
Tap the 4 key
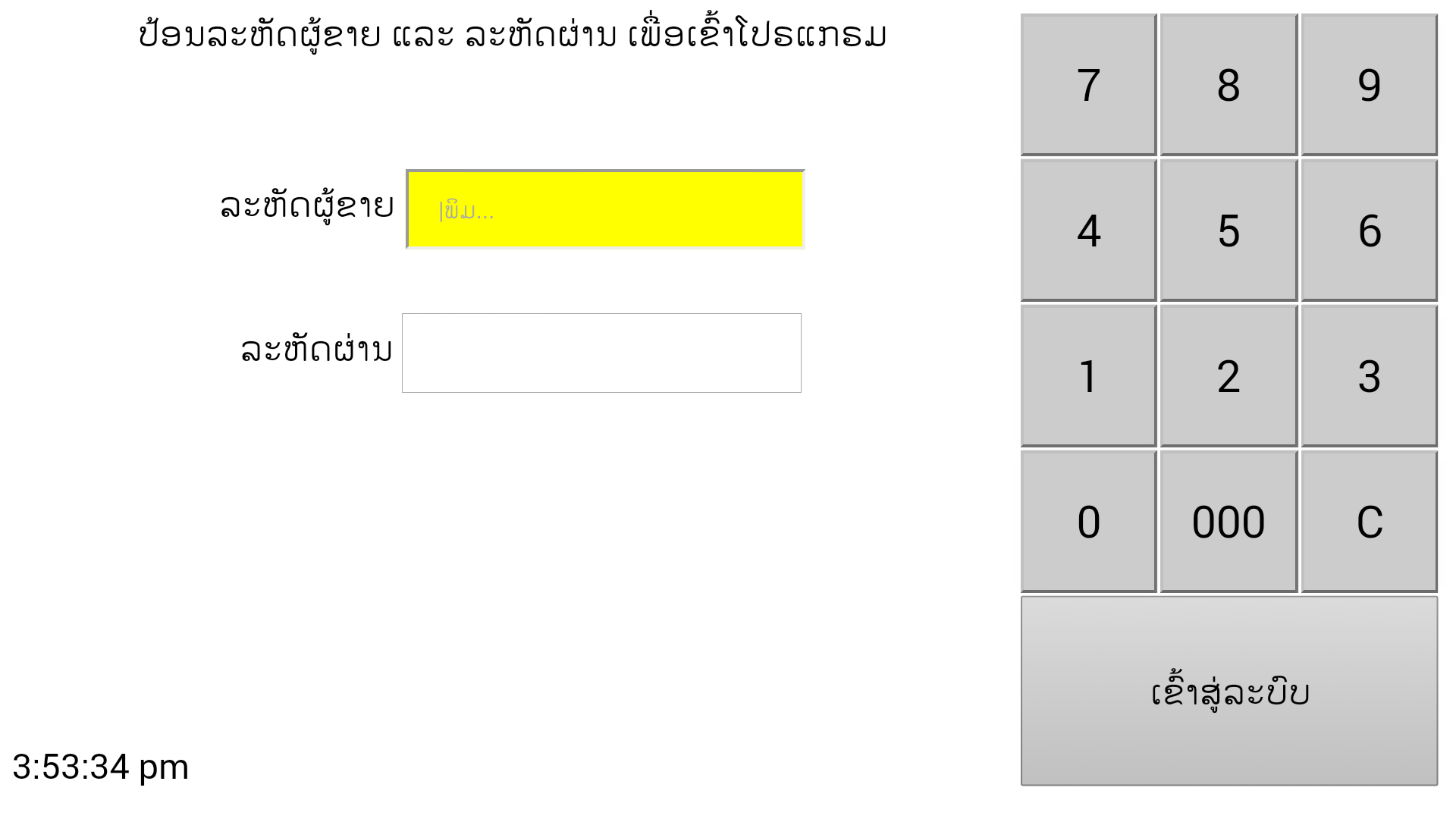pos(1088,231)
